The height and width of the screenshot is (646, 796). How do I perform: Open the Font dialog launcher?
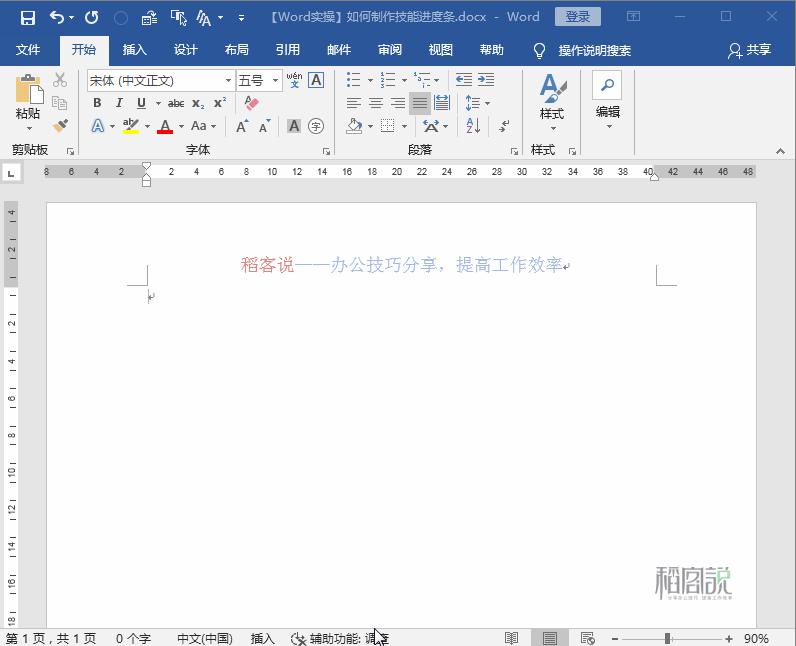(326, 151)
